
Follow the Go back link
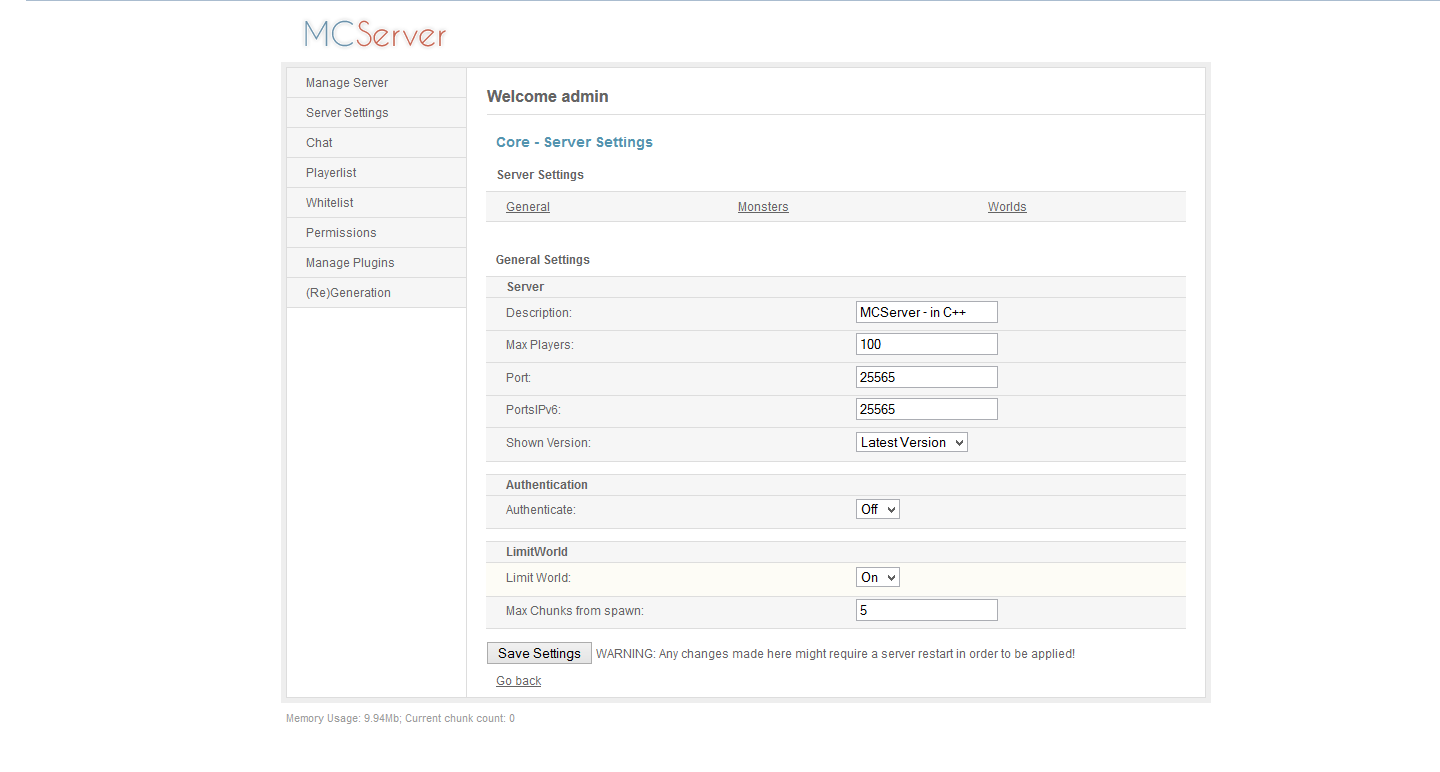click(518, 681)
